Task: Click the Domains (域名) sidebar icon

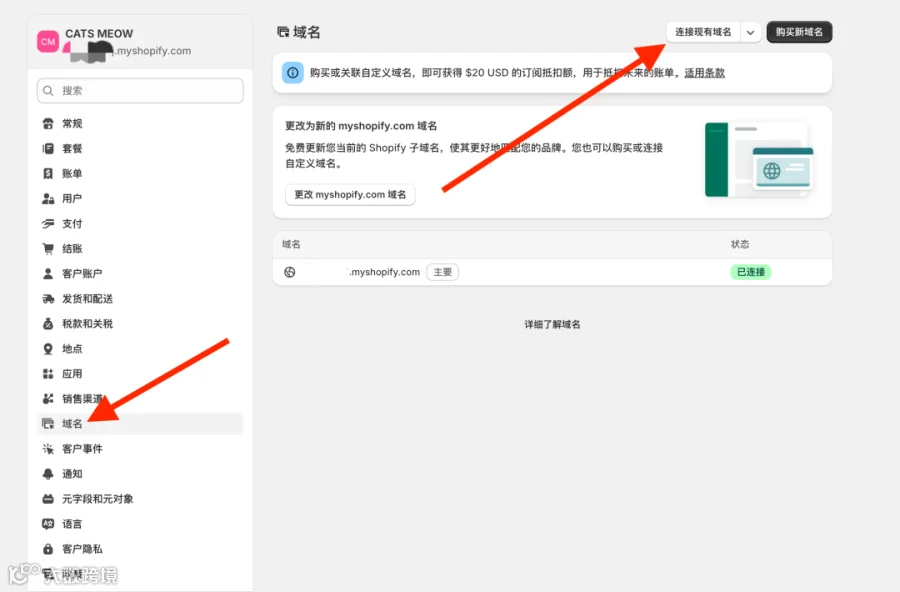Action: (48, 424)
